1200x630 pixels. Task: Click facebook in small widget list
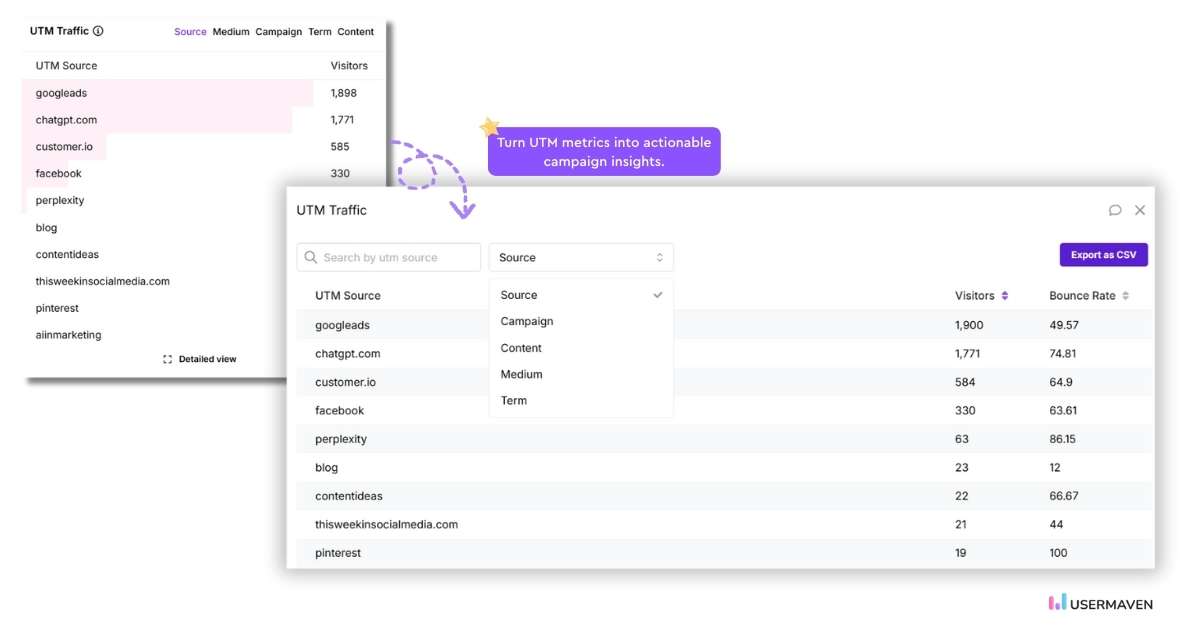[58, 174]
